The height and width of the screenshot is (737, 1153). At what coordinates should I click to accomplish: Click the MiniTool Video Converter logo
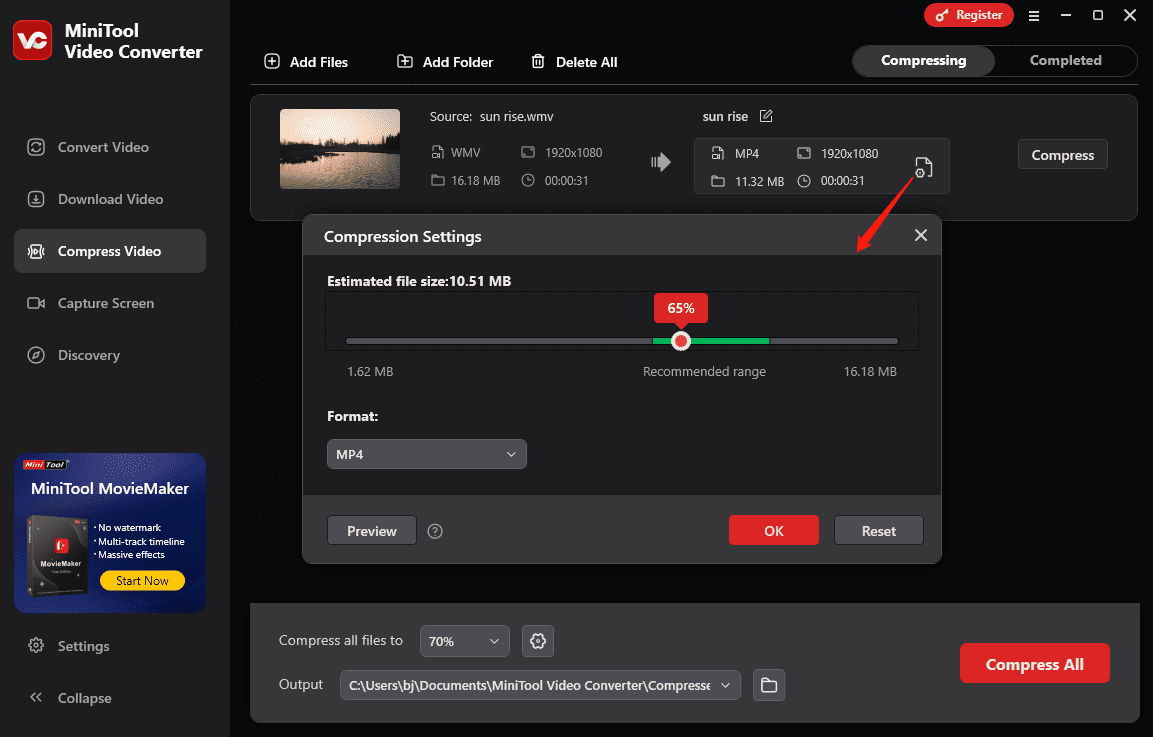pos(32,40)
